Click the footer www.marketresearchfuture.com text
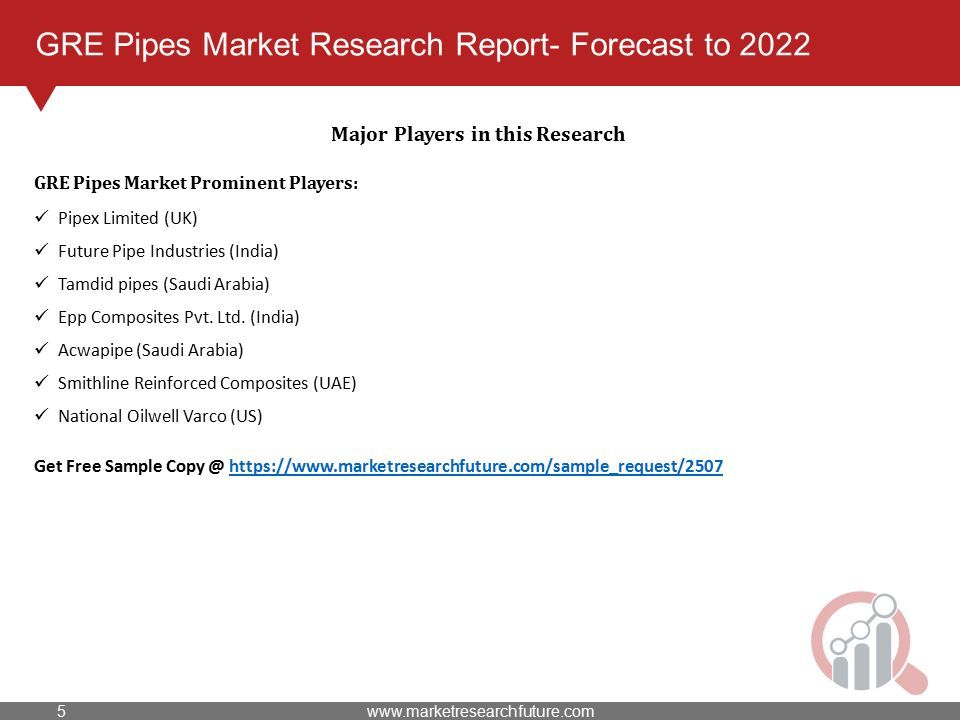This screenshot has width=960, height=720. tap(481, 711)
